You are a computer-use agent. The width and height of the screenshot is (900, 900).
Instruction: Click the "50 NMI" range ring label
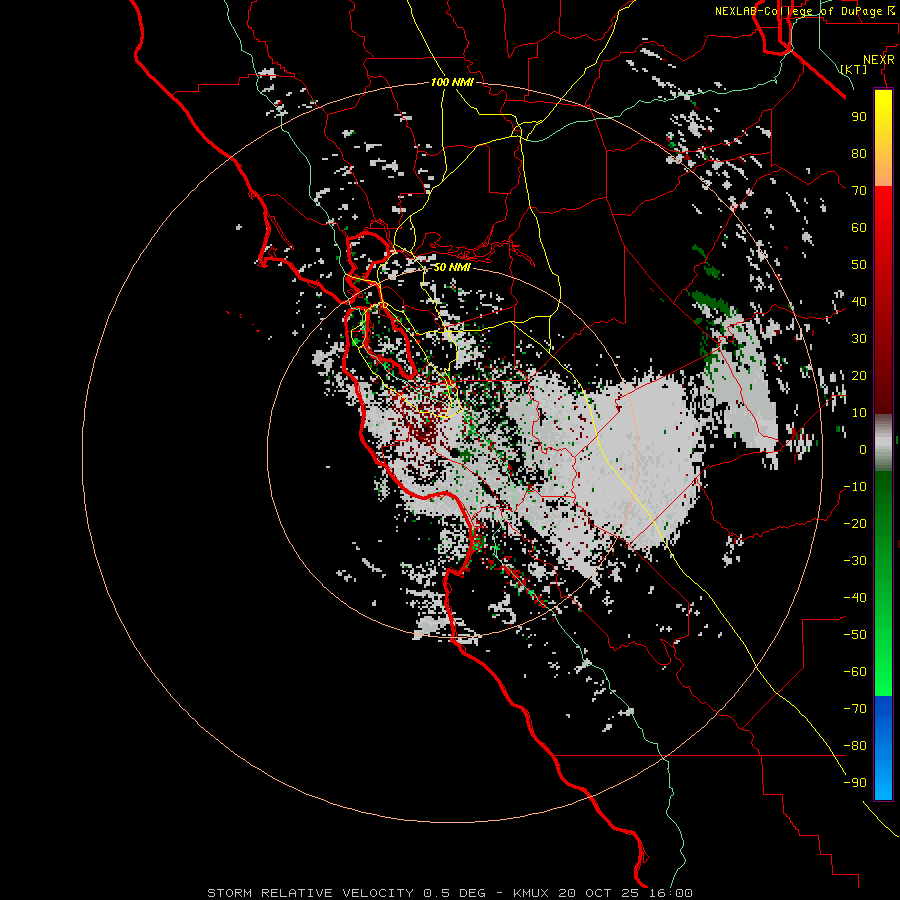(x=451, y=267)
